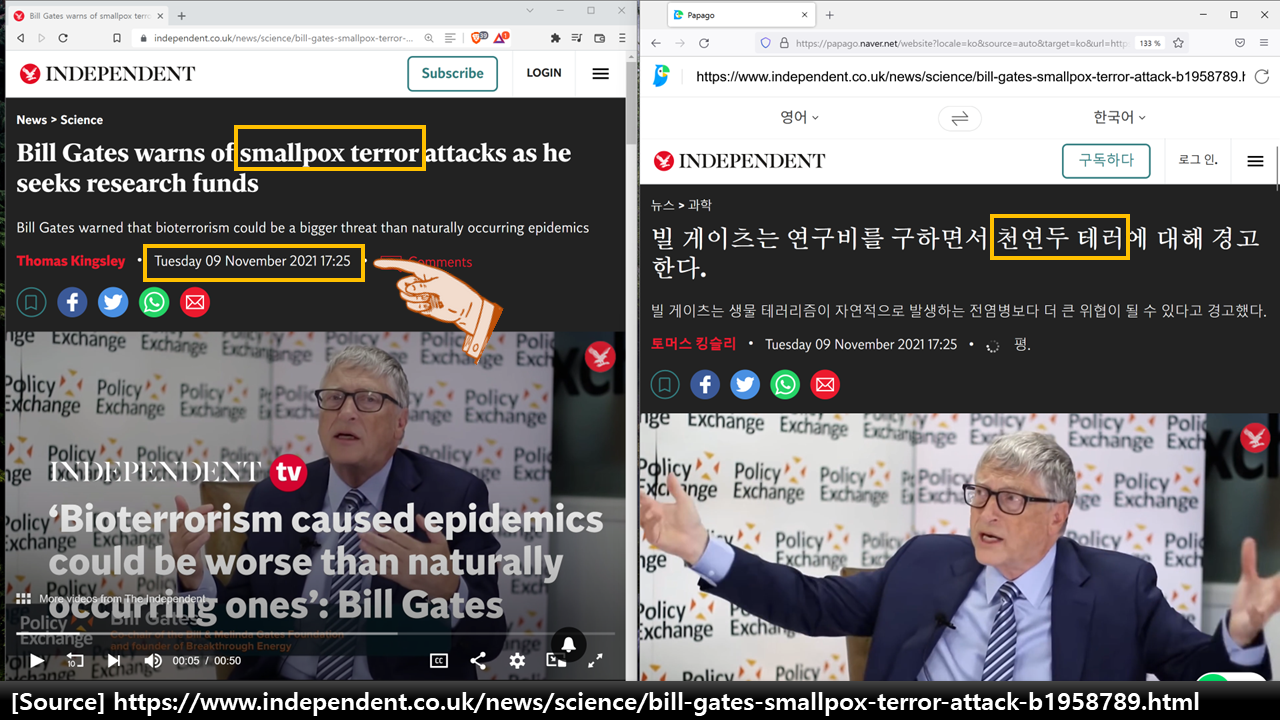Image resolution: width=1280 pixels, height=720 pixels.
Task: Click the 133 % zoom indicator
Action: [1150, 43]
